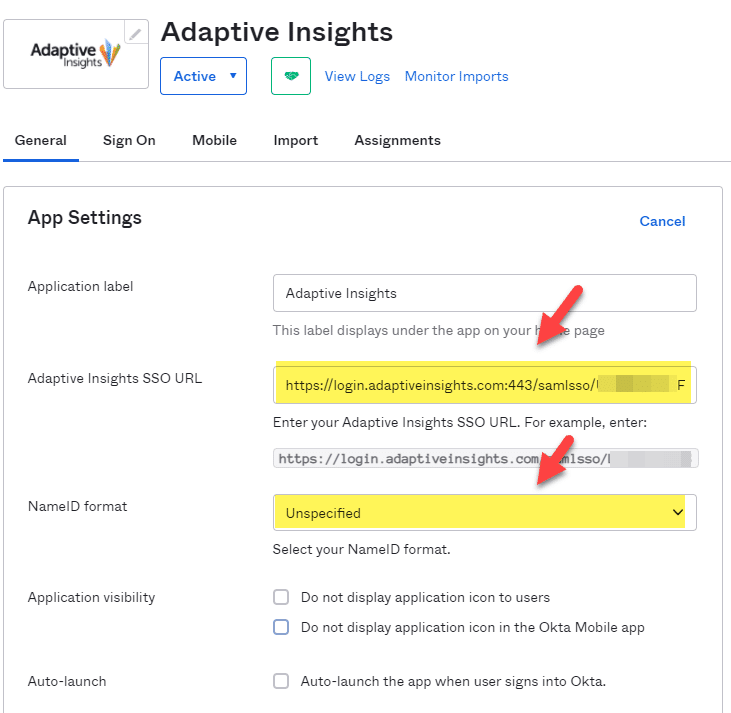Screen dimensions: 731x713
Task: Open the Active status dropdown
Action: coord(203,76)
